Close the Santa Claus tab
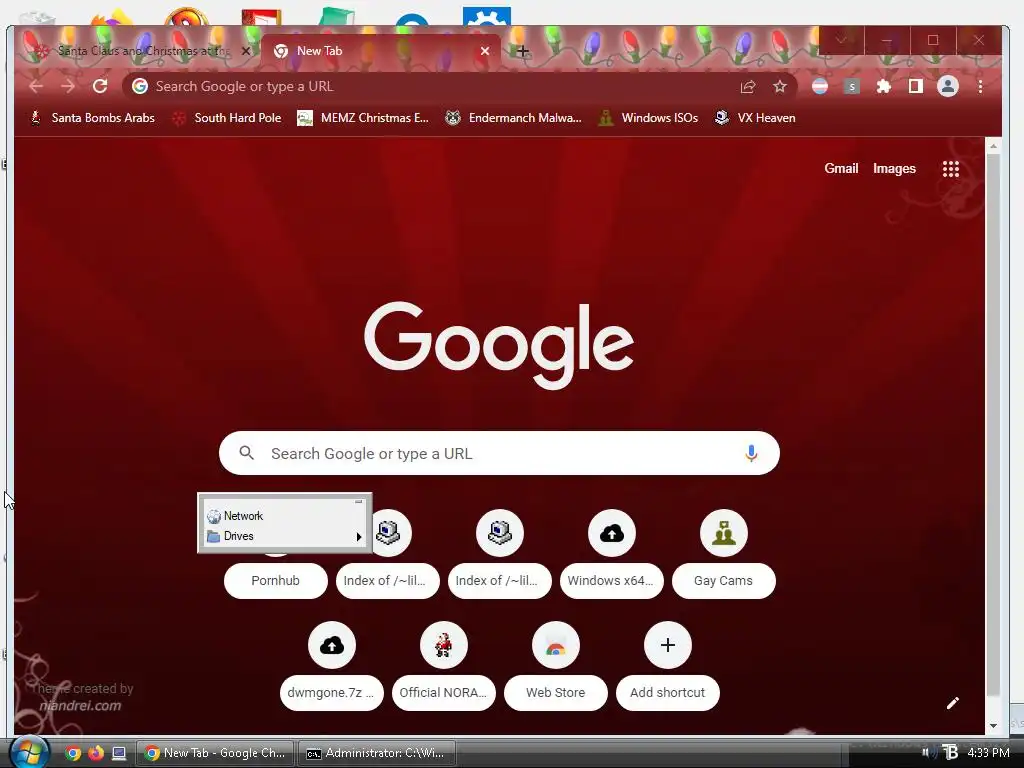1024x768 pixels. 246,51
